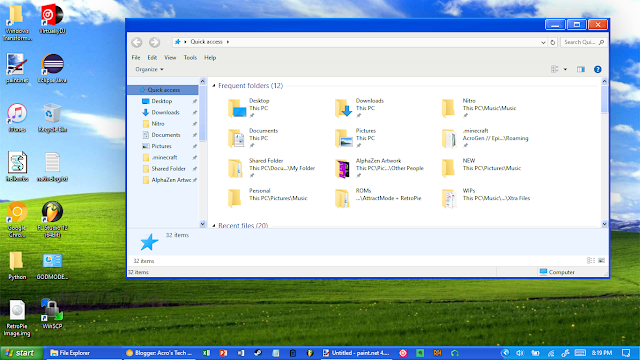The width and height of the screenshot is (640, 360).
Task: Click the volume icon in system tray
Action: pyautogui.click(x=520, y=353)
